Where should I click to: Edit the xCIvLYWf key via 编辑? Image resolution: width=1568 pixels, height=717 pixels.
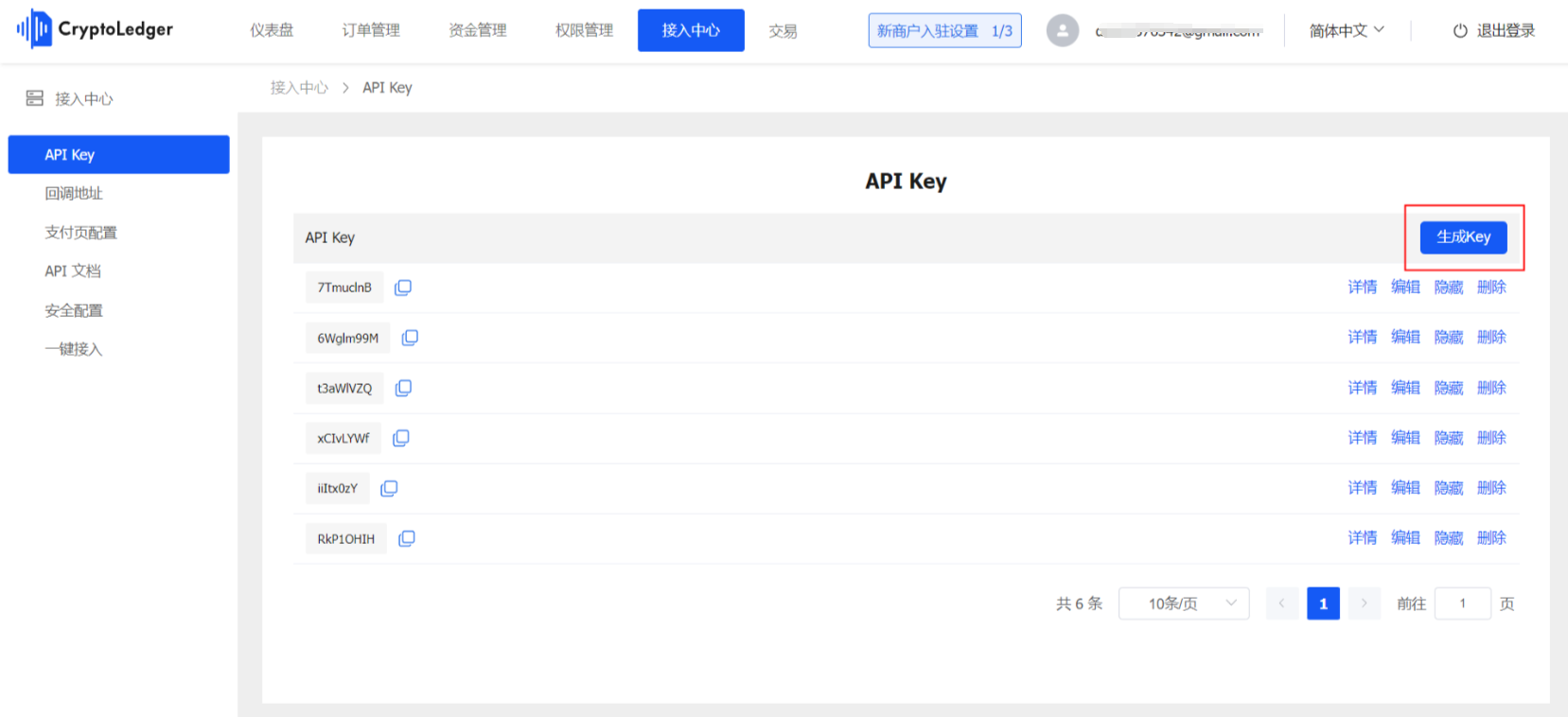click(1405, 438)
